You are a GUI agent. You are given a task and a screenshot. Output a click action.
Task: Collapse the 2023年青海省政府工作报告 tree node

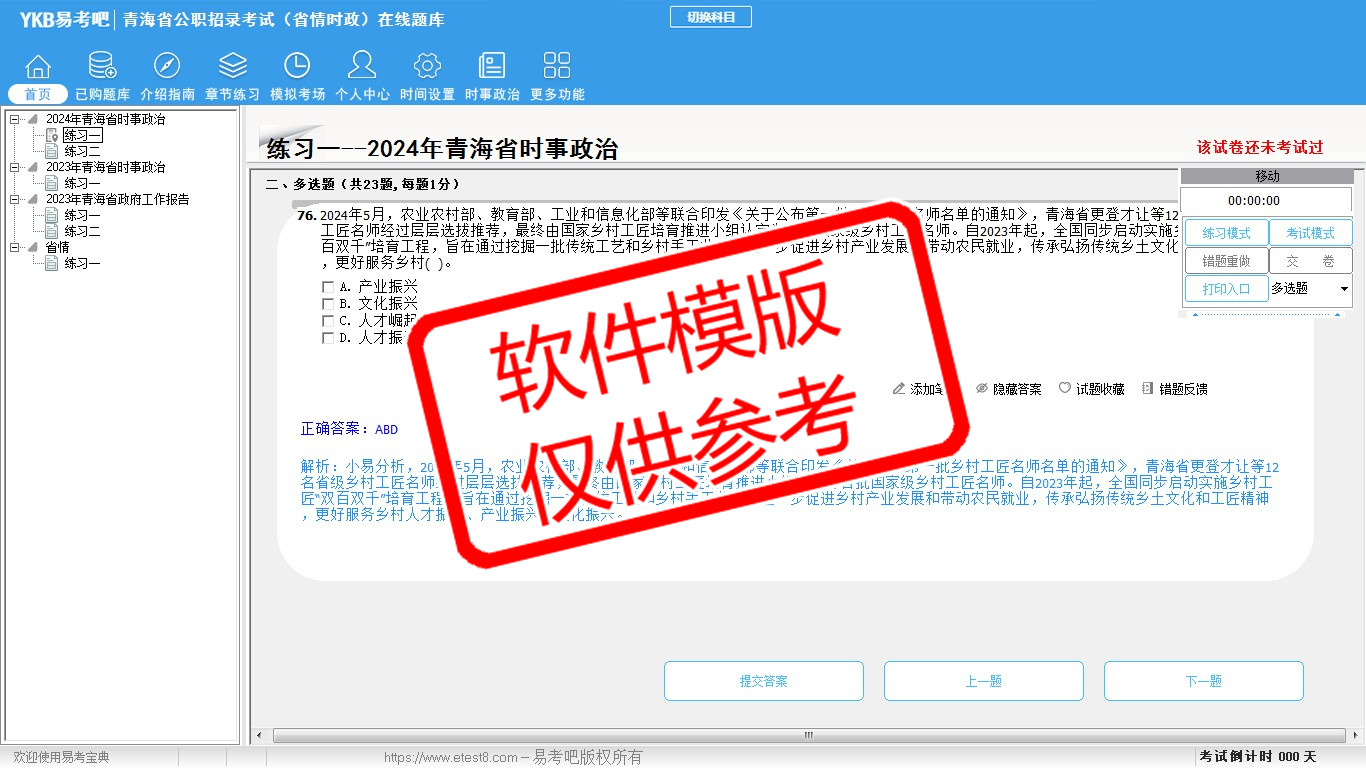point(15,200)
